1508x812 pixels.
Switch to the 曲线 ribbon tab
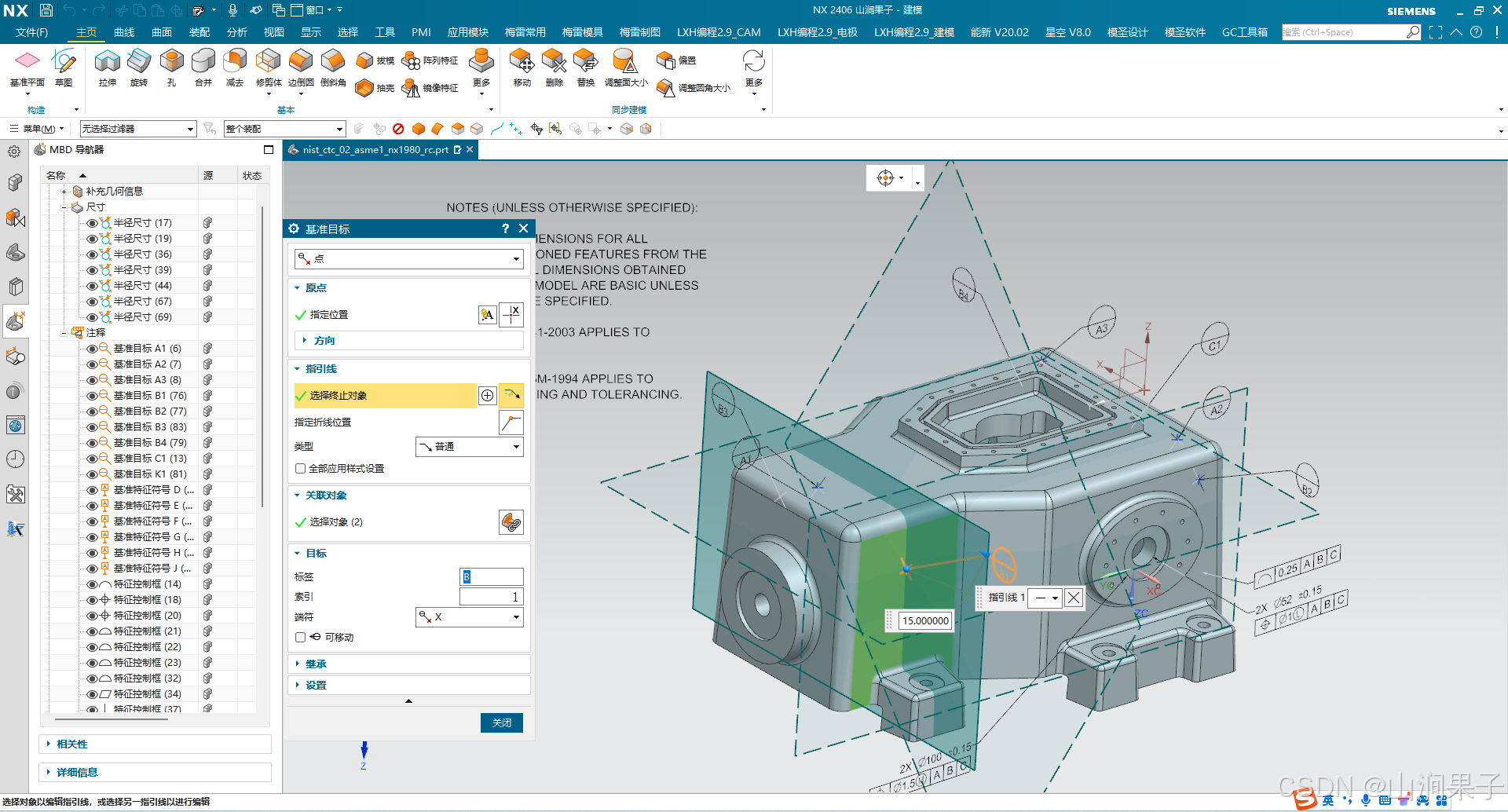(124, 32)
